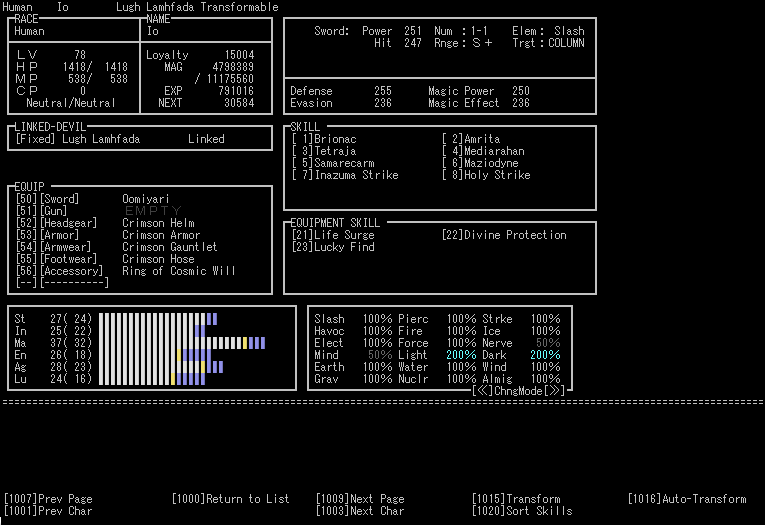
Task: Click the St strength stat bar
Action: [x=158, y=319]
